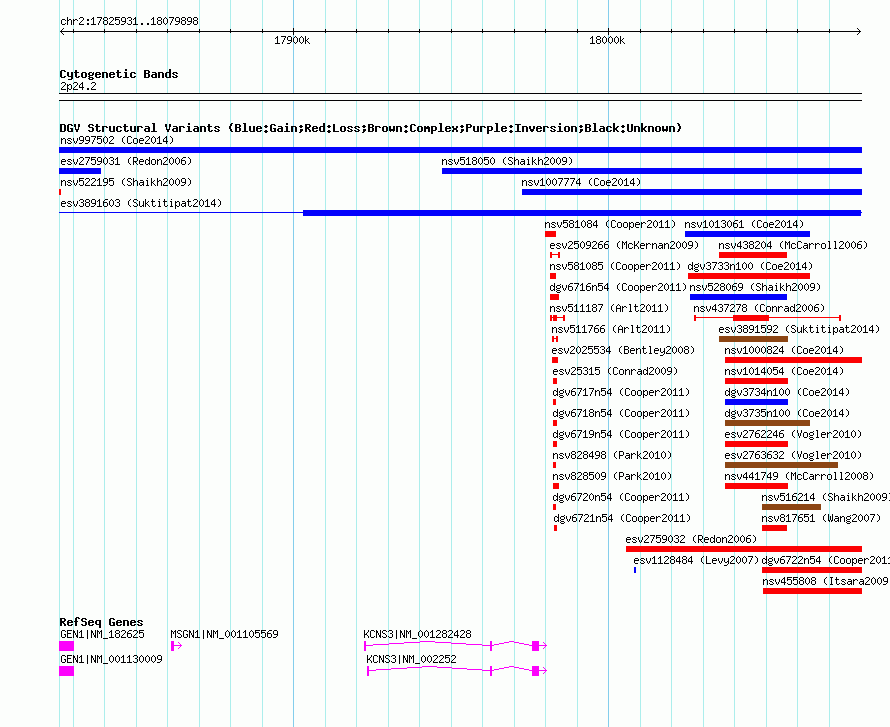Viewport: 890px width, 727px height.
Task: Open nsv441749 (McCarroll2008) label
Action: (799, 476)
